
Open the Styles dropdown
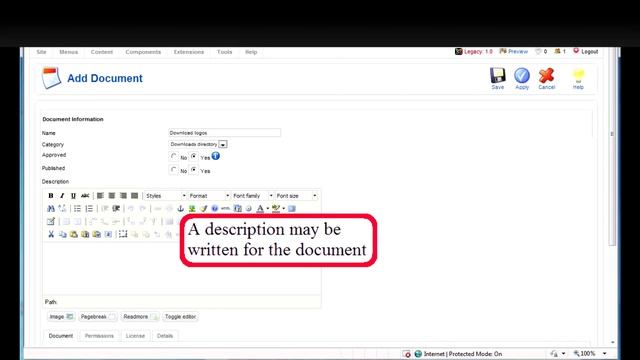pyautogui.click(x=165, y=196)
